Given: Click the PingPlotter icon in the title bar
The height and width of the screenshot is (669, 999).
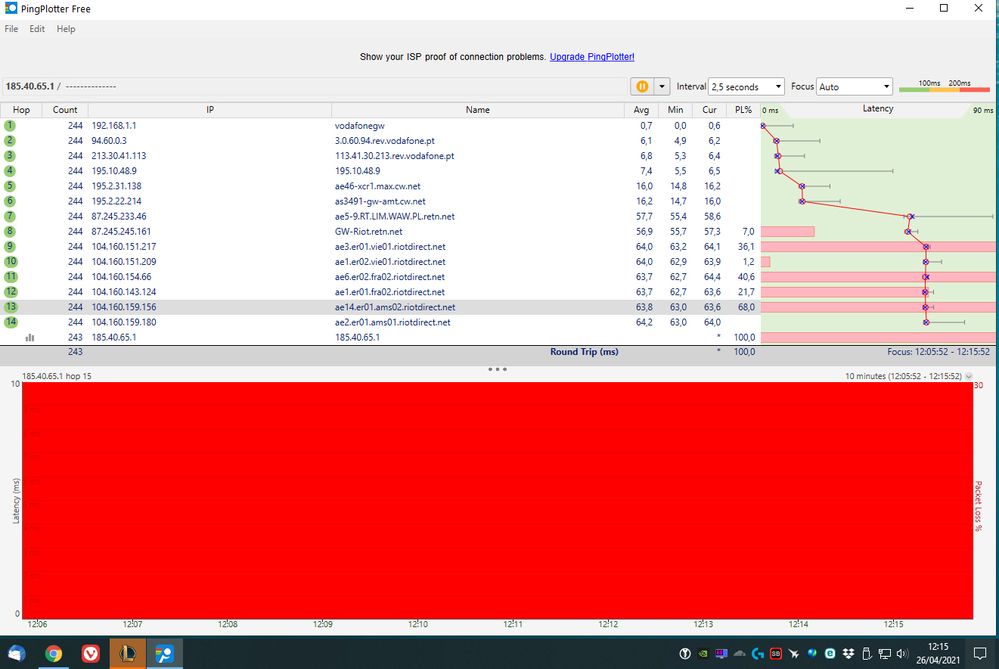Looking at the screenshot, I should 9,8.
